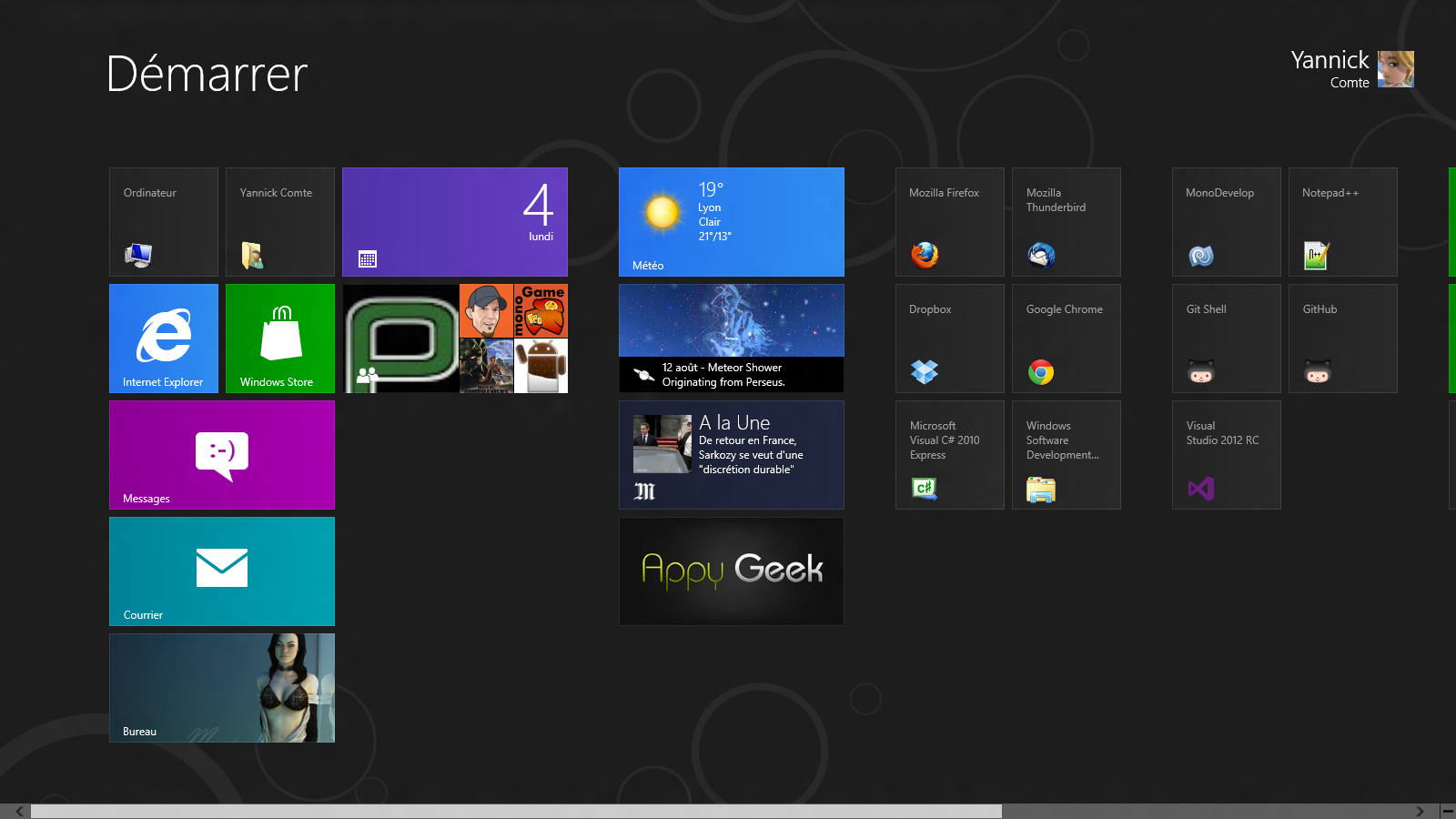Viewport: 1456px width, 819px height.
Task: Open the calendar tile showing lundi 4
Action: coord(455,222)
